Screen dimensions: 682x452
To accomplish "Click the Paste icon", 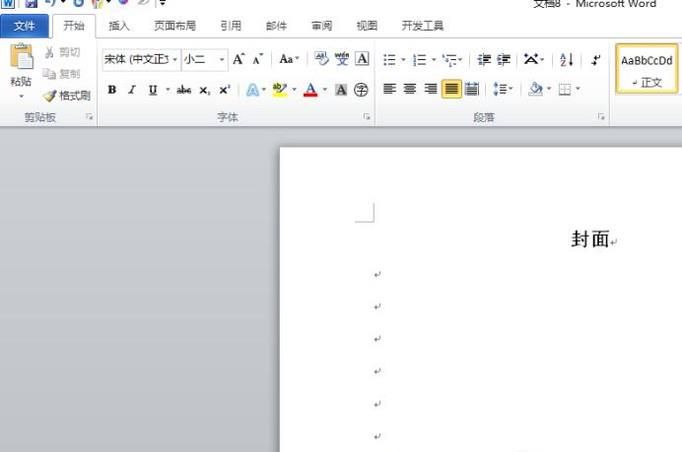I will 21,57.
